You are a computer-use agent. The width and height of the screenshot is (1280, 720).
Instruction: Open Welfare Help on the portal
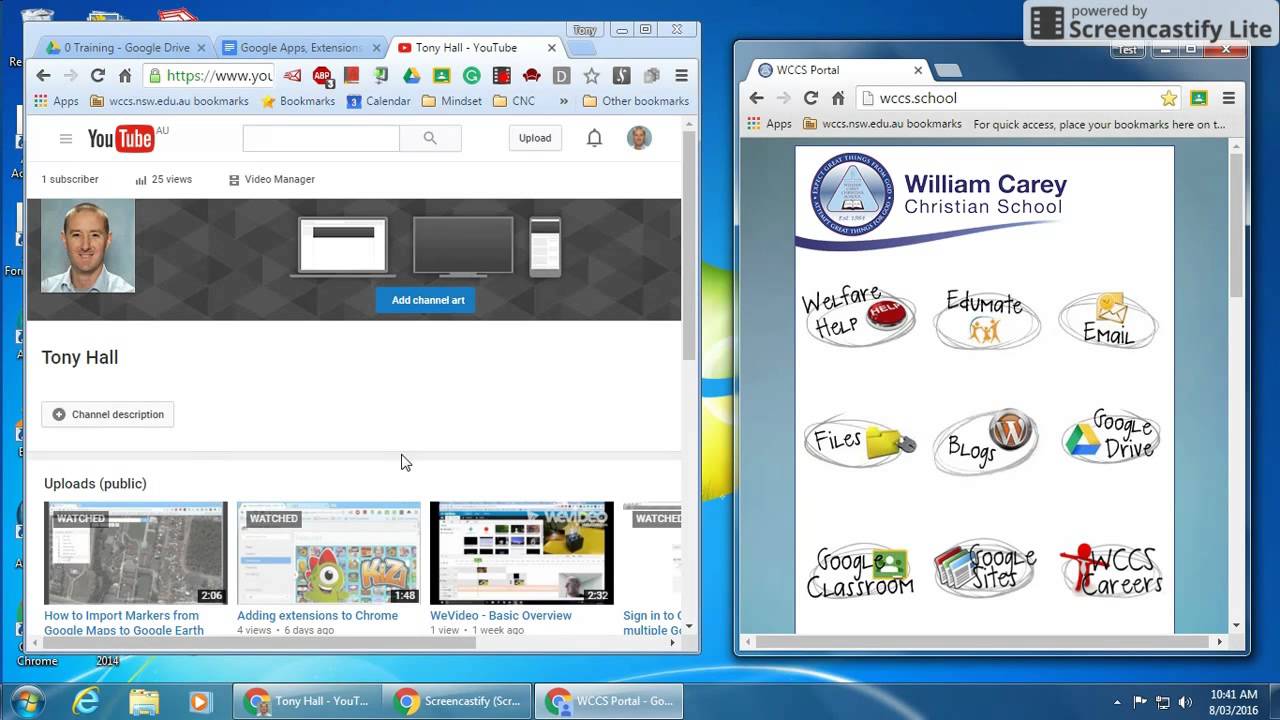click(x=859, y=314)
